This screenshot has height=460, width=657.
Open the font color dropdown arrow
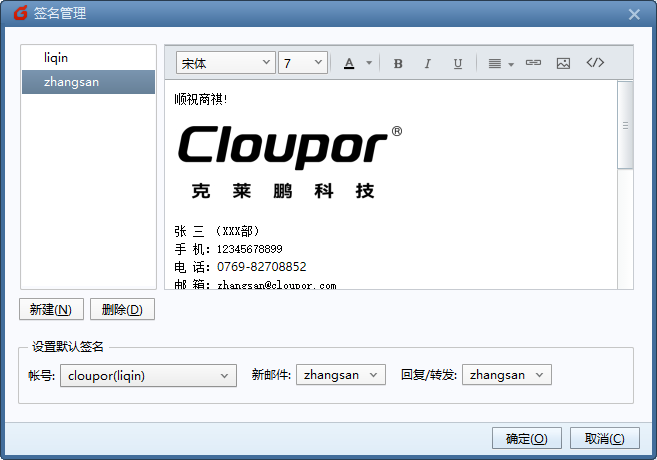click(x=369, y=63)
